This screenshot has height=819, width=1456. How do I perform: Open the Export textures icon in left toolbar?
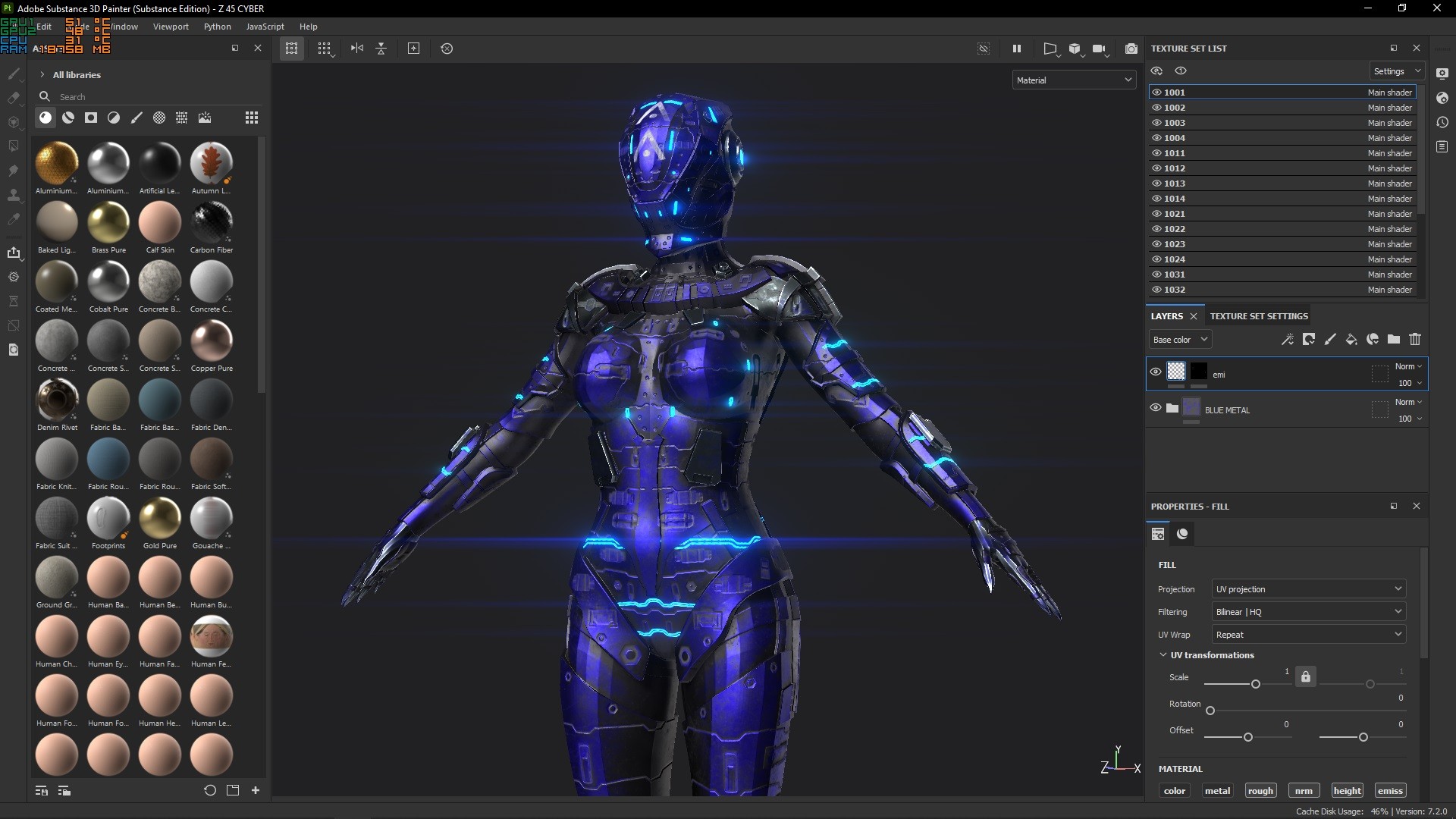(14, 253)
